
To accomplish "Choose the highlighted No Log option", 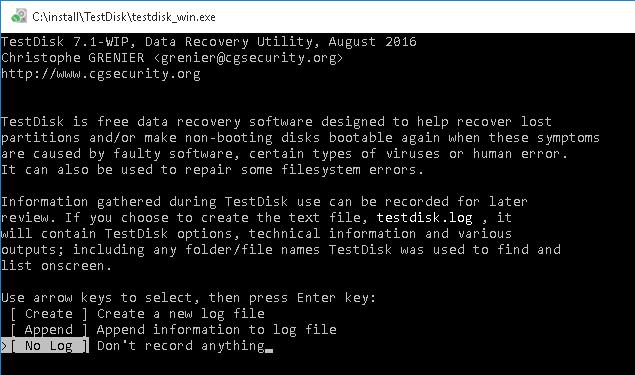I will click(49, 346).
